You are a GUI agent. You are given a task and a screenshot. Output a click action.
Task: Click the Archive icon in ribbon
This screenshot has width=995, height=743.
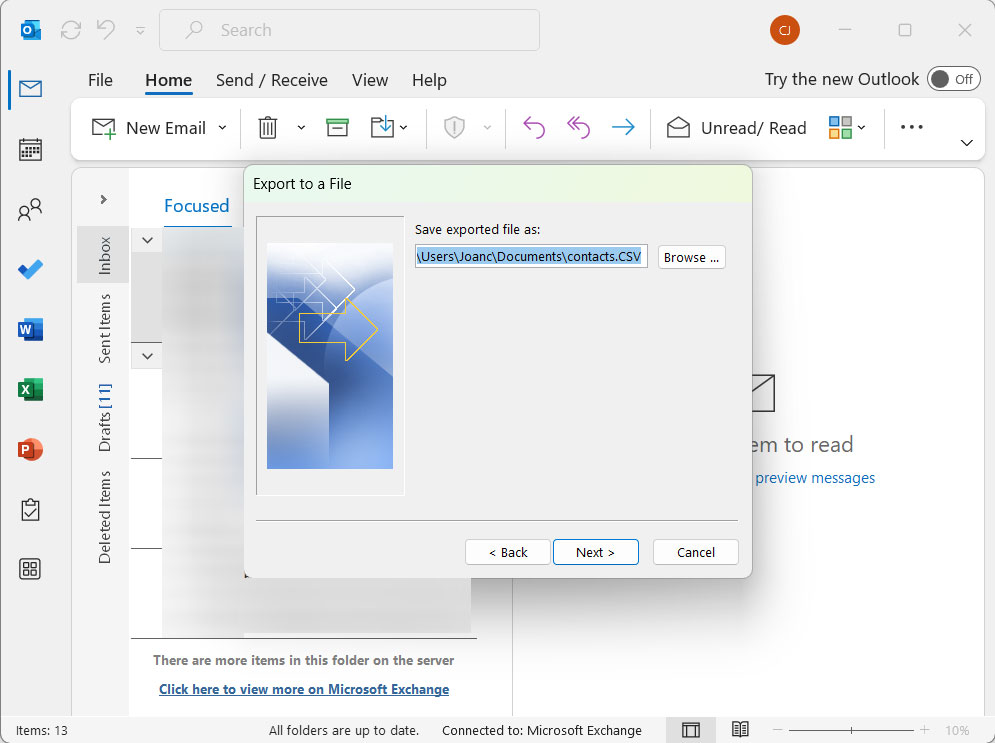337,128
